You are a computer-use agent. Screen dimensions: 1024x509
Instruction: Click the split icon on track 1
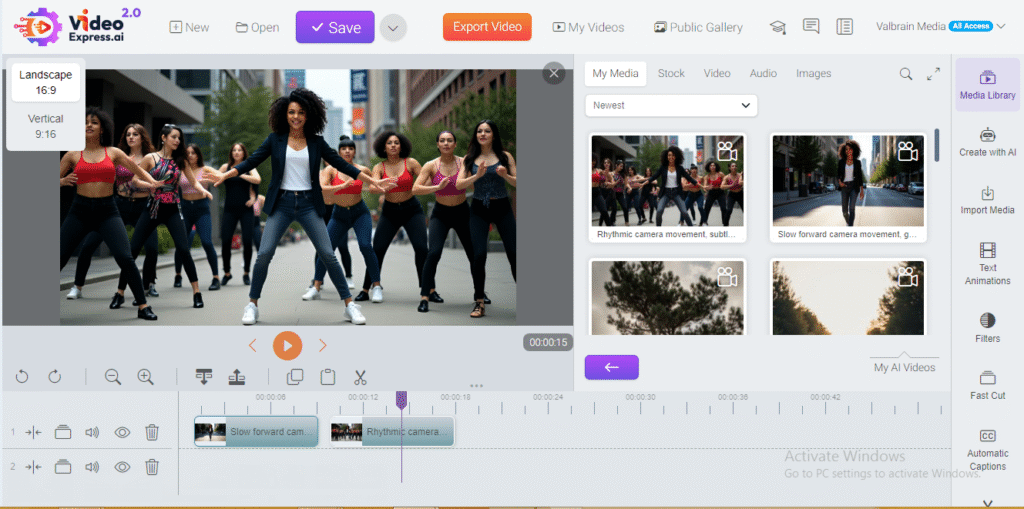[x=34, y=432]
